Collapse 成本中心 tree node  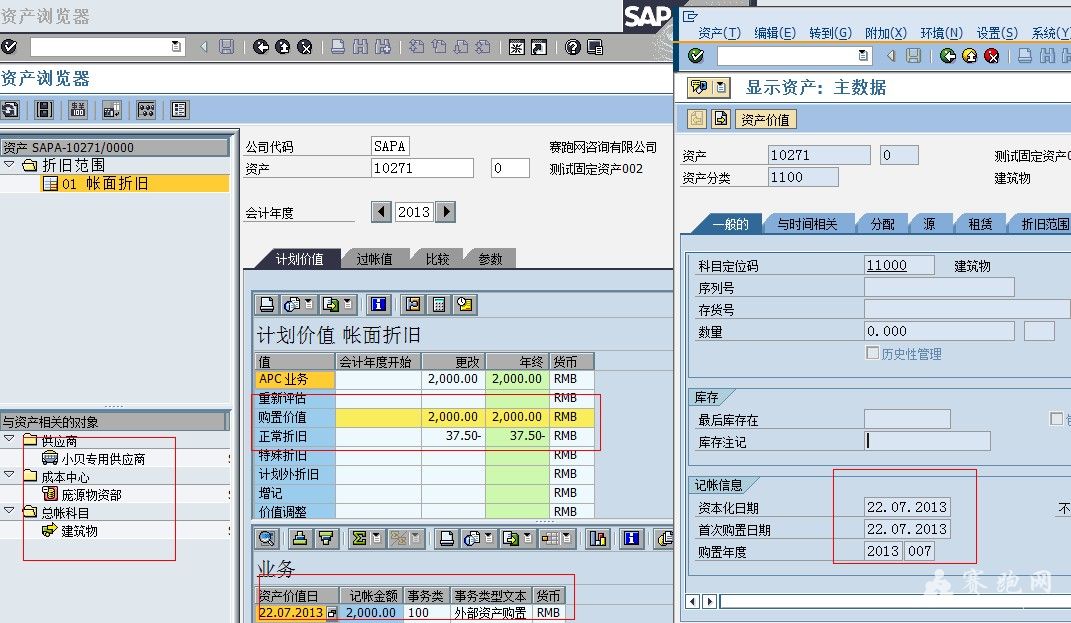tap(9, 474)
